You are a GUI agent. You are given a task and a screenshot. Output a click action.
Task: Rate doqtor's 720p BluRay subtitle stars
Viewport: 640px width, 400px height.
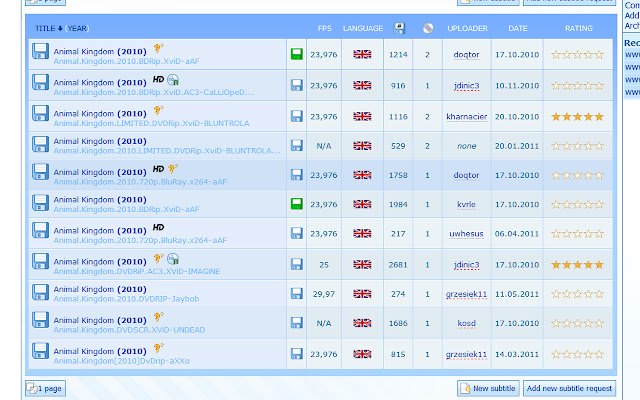tap(577, 175)
